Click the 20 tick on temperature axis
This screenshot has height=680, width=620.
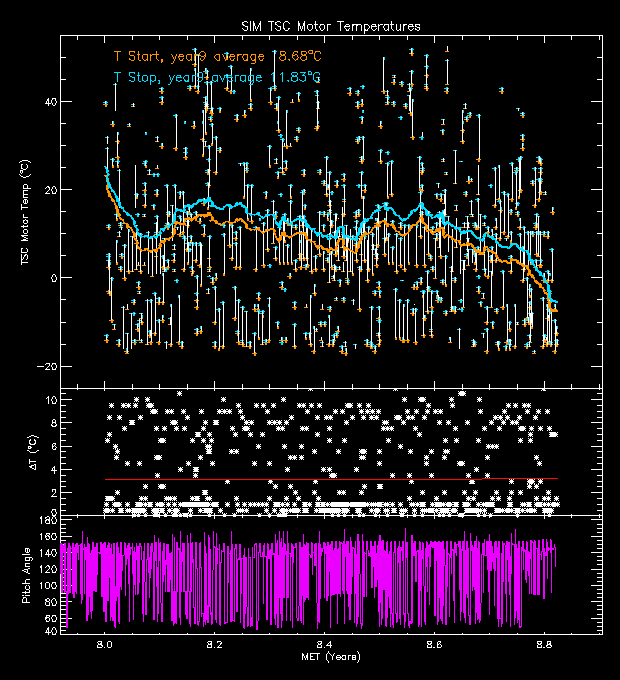49,190
